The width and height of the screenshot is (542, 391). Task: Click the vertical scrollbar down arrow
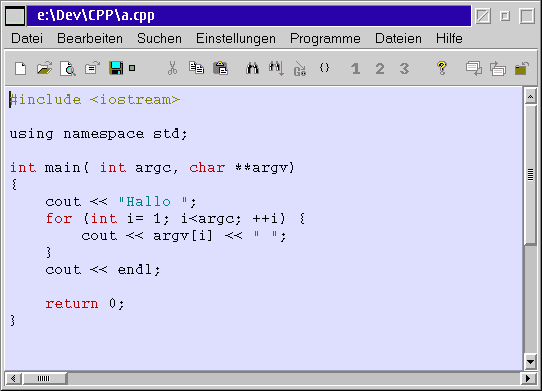coord(530,362)
